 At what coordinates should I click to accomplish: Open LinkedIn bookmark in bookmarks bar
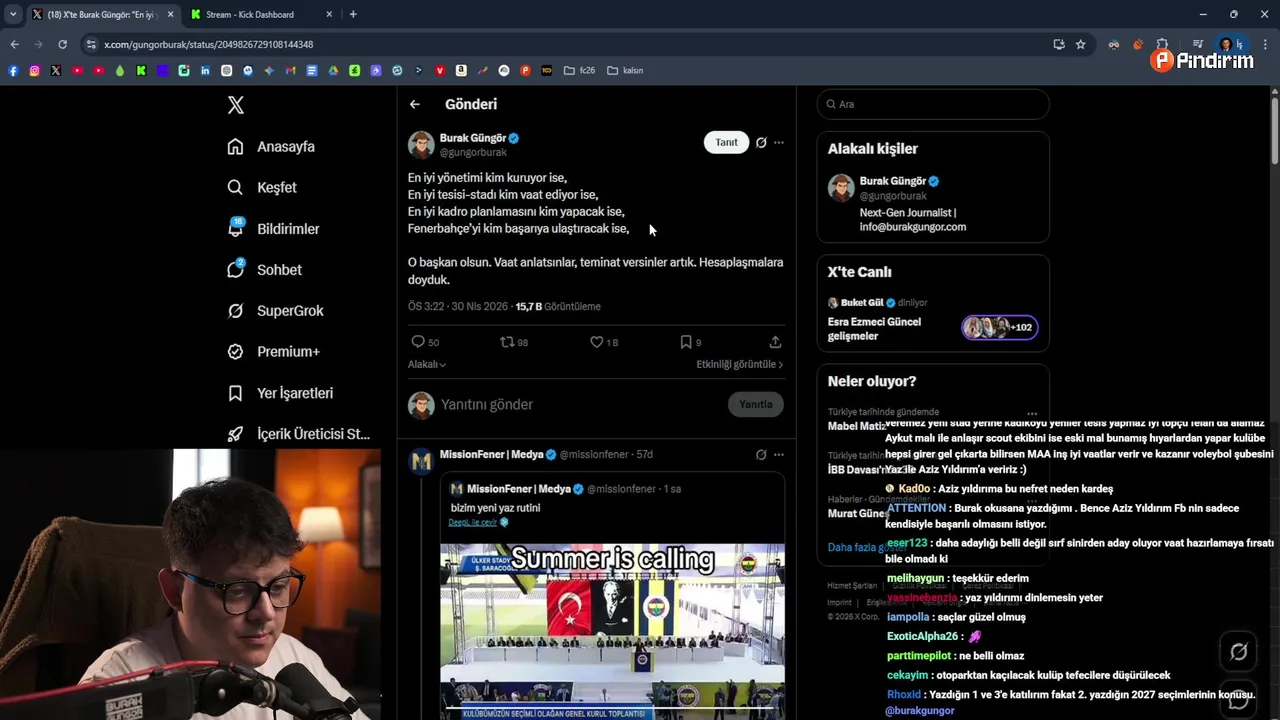click(205, 70)
